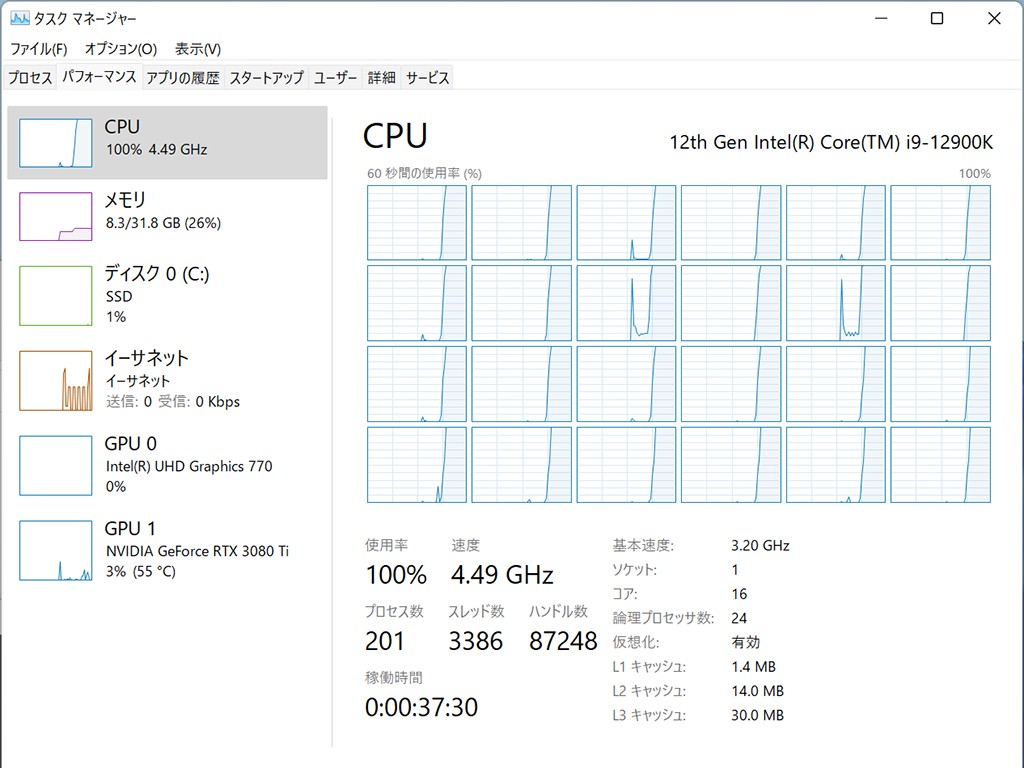Open the ファイル(F) menu

[38, 49]
